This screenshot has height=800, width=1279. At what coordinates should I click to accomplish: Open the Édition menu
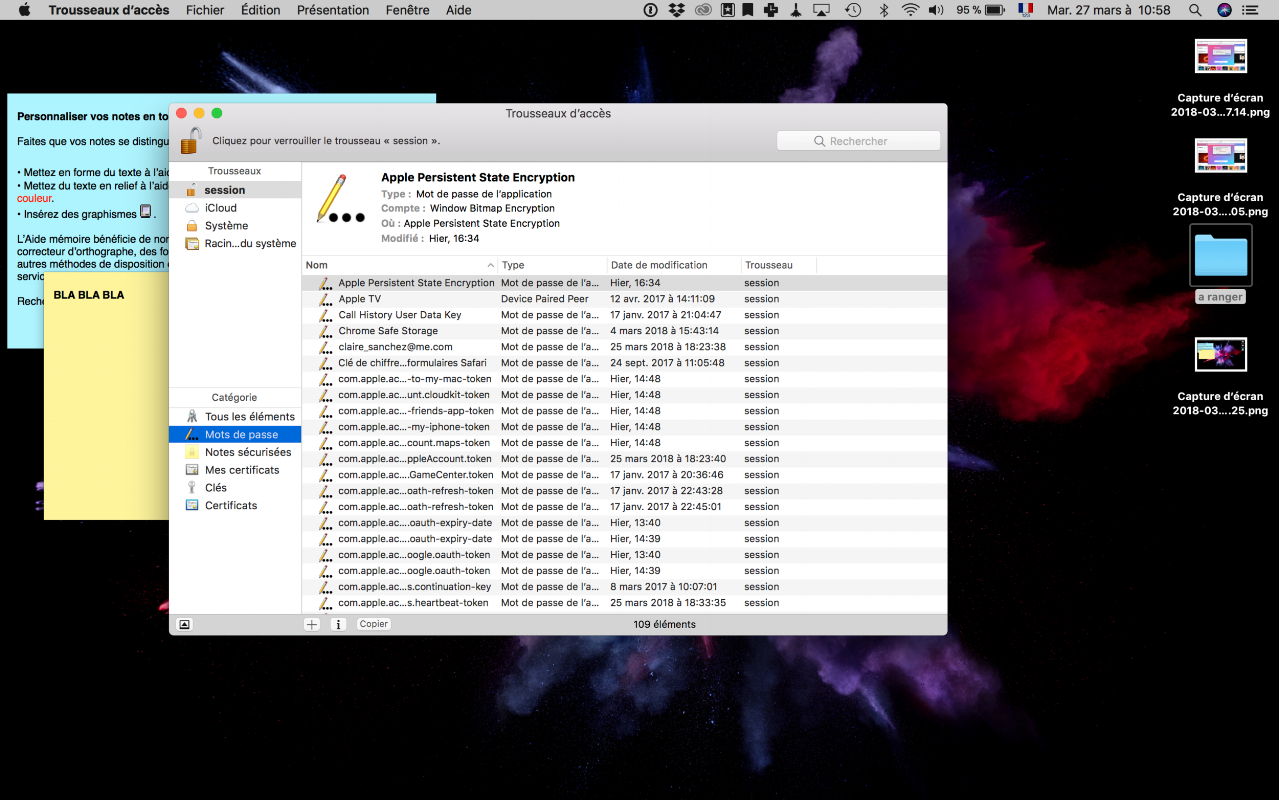click(261, 10)
